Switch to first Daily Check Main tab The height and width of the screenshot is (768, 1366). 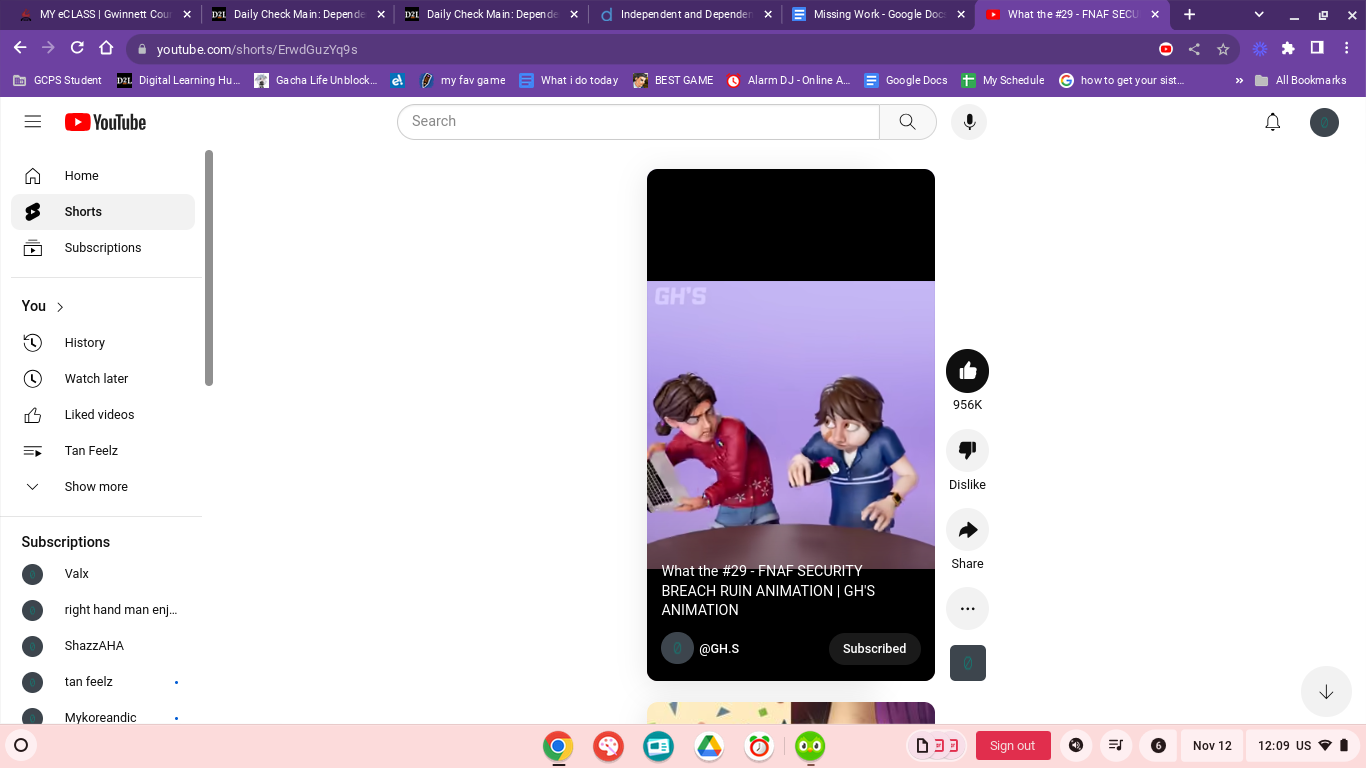296,15
